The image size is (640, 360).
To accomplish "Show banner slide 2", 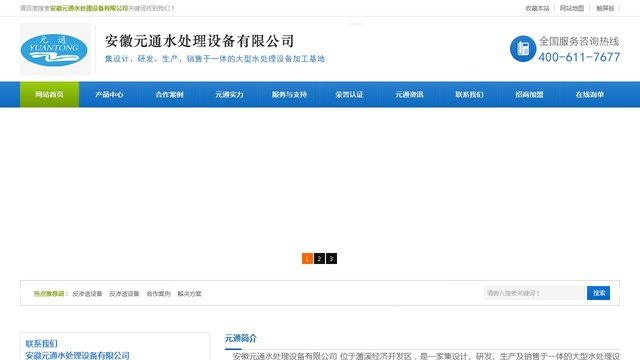I will pyautogui.click(x=319, y=258).
